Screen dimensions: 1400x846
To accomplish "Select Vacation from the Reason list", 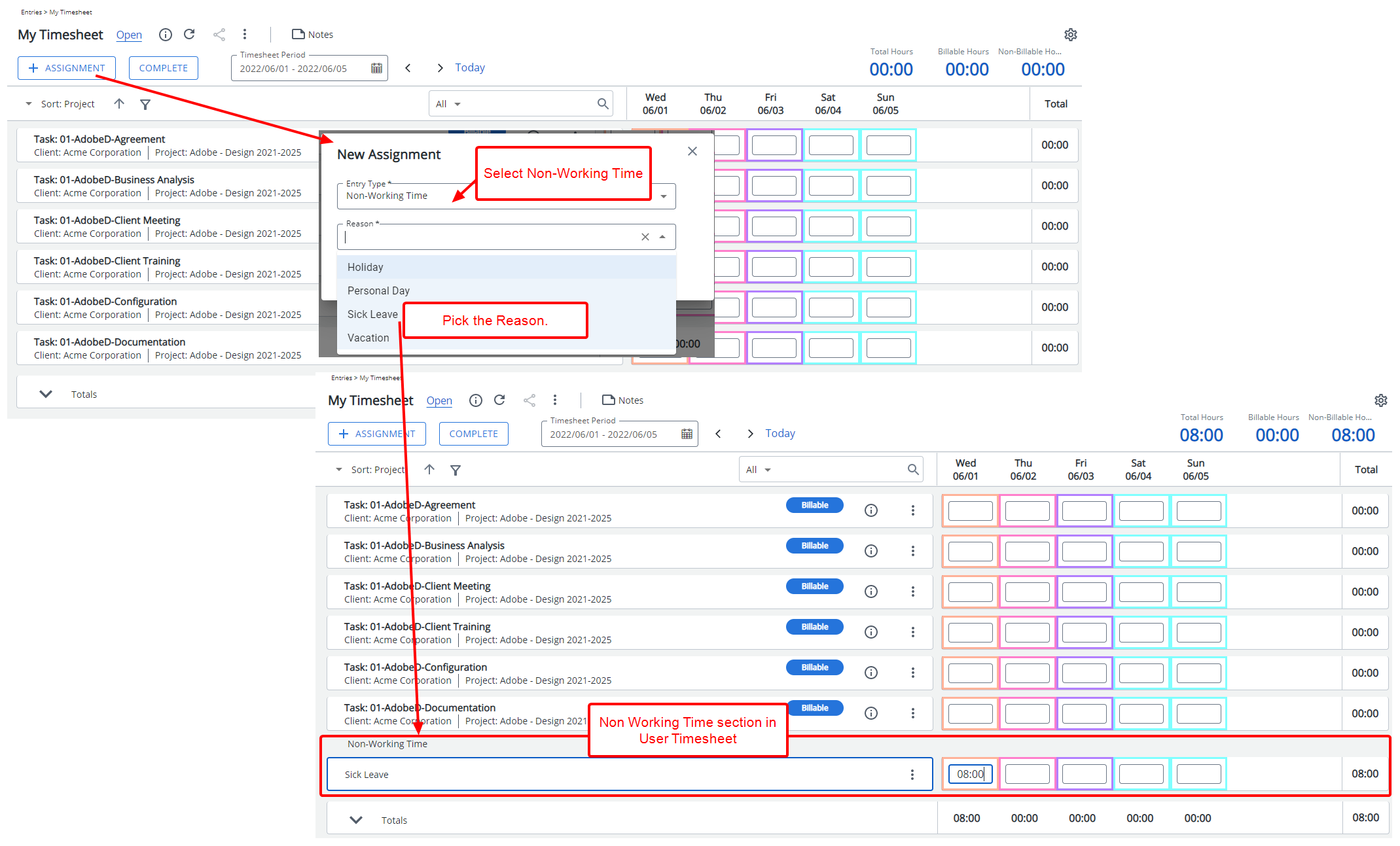I will (368, 338).
